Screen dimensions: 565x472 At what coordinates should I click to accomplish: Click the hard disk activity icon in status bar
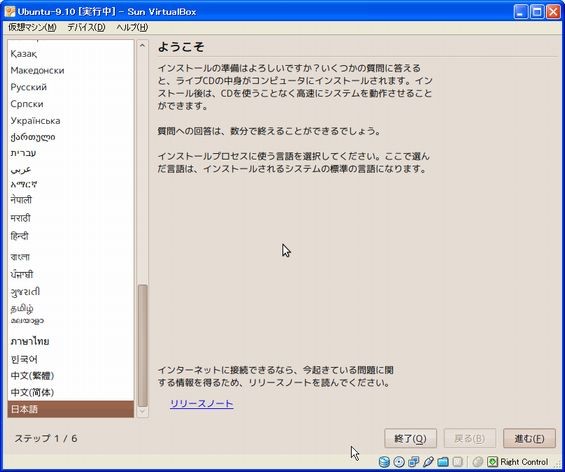pos(384,462)
